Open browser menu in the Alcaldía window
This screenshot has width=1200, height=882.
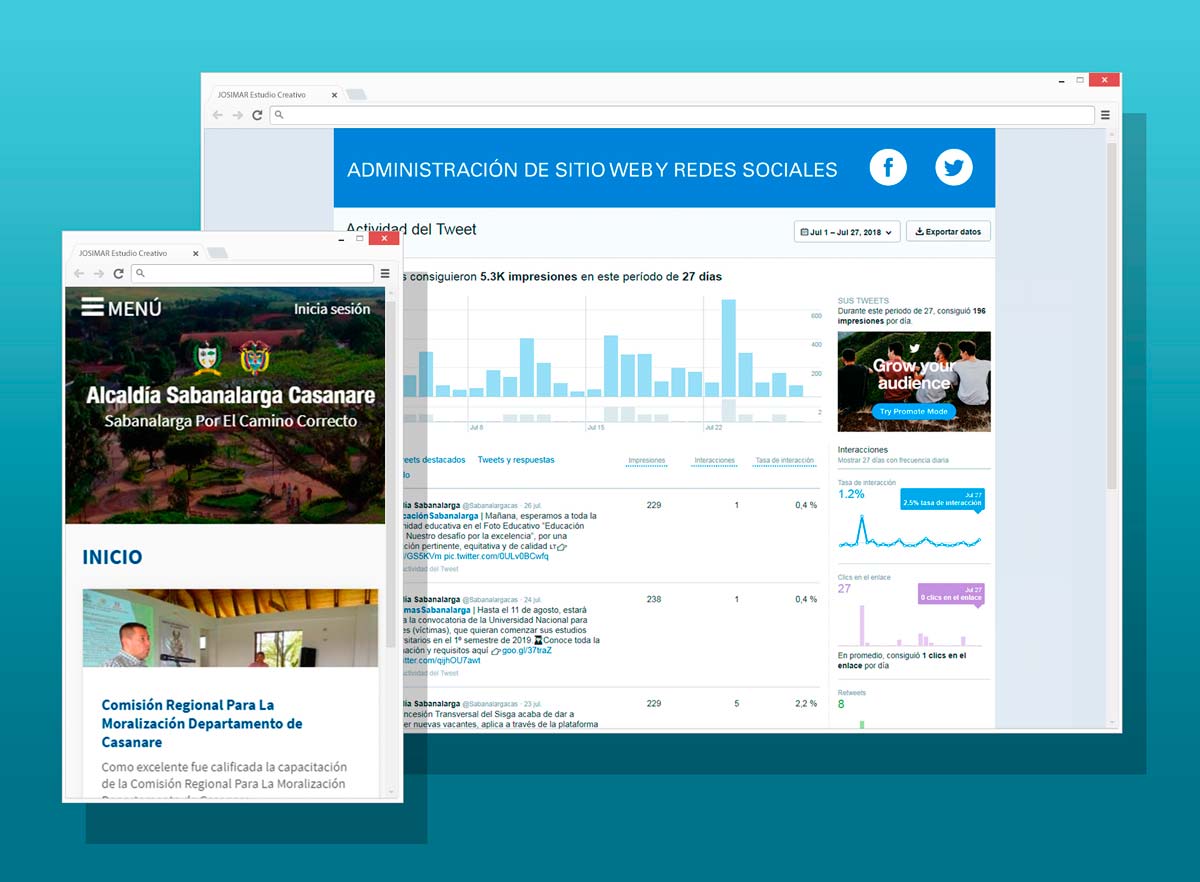(385, 273)
